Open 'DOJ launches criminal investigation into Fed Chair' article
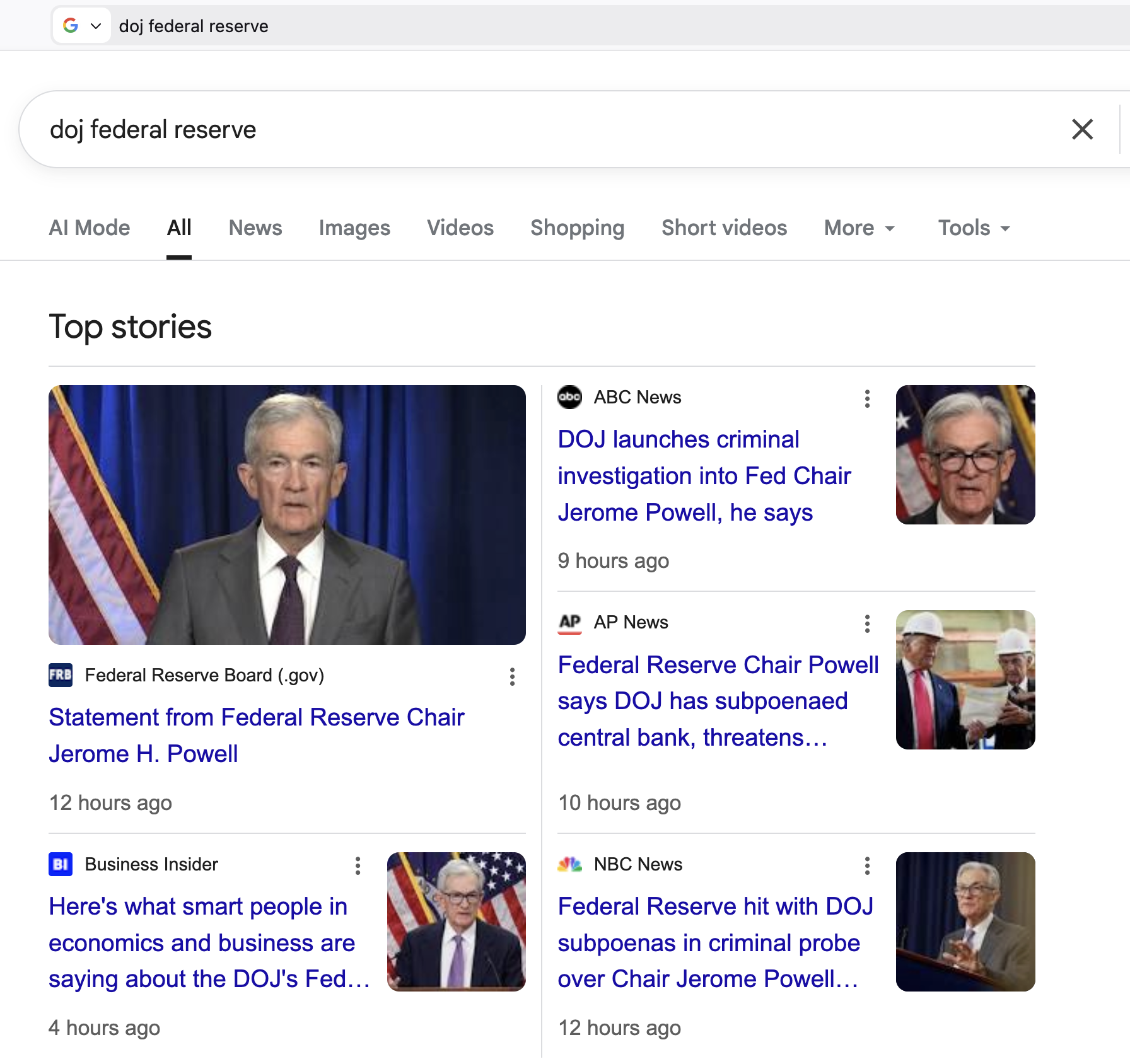1130x1064 pixels. tap(704, 476)
